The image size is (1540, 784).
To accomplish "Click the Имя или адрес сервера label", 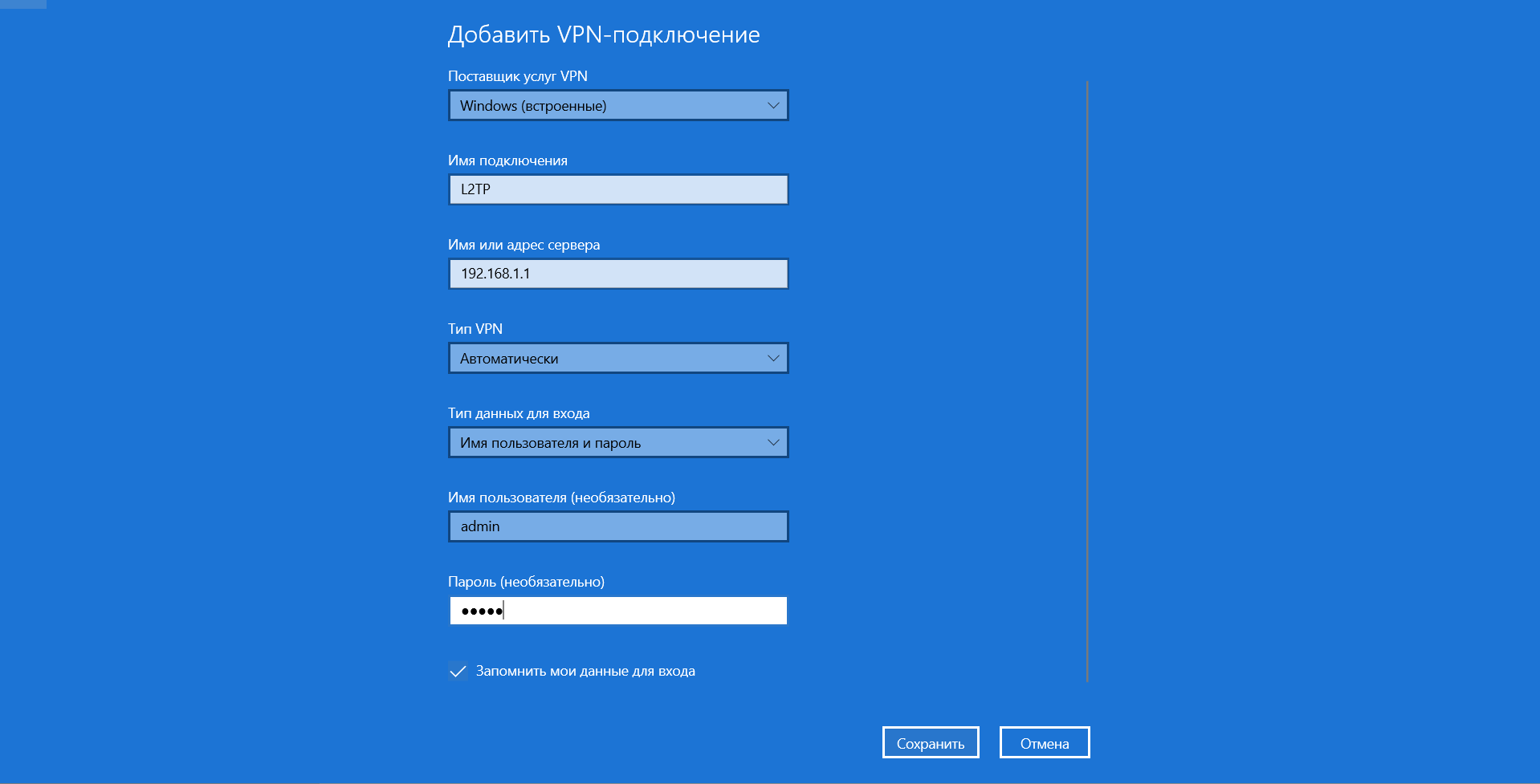I will click(x=524, y=245).
